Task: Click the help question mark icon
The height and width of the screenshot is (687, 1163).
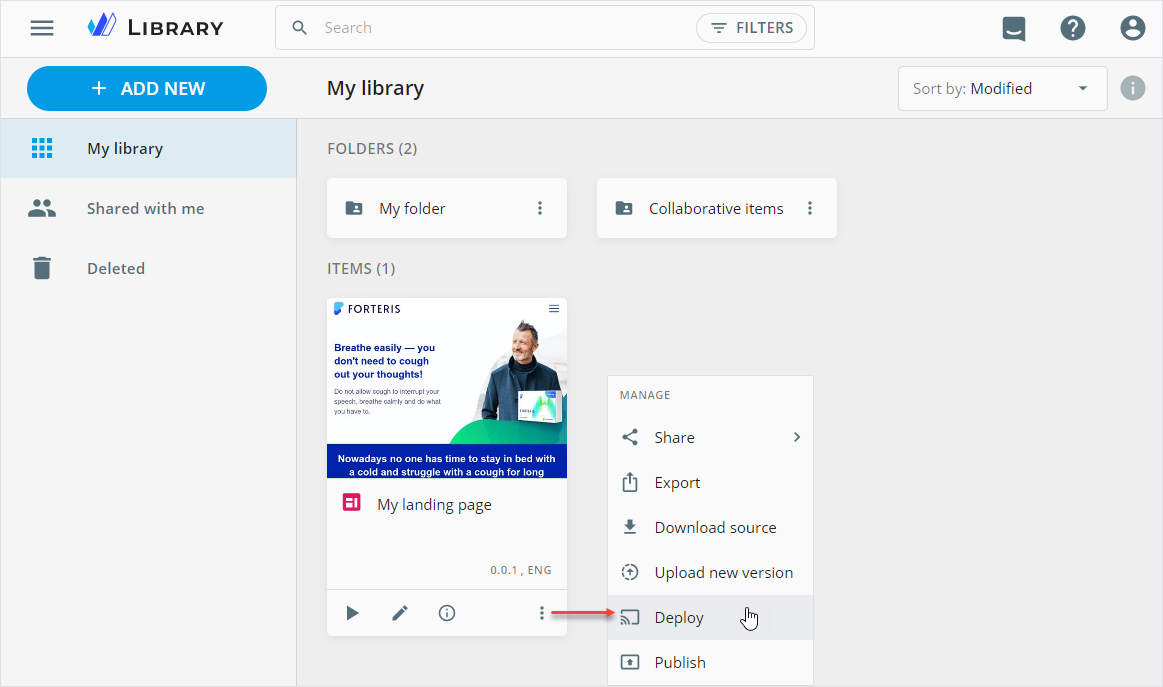Action: point(1073,28)
